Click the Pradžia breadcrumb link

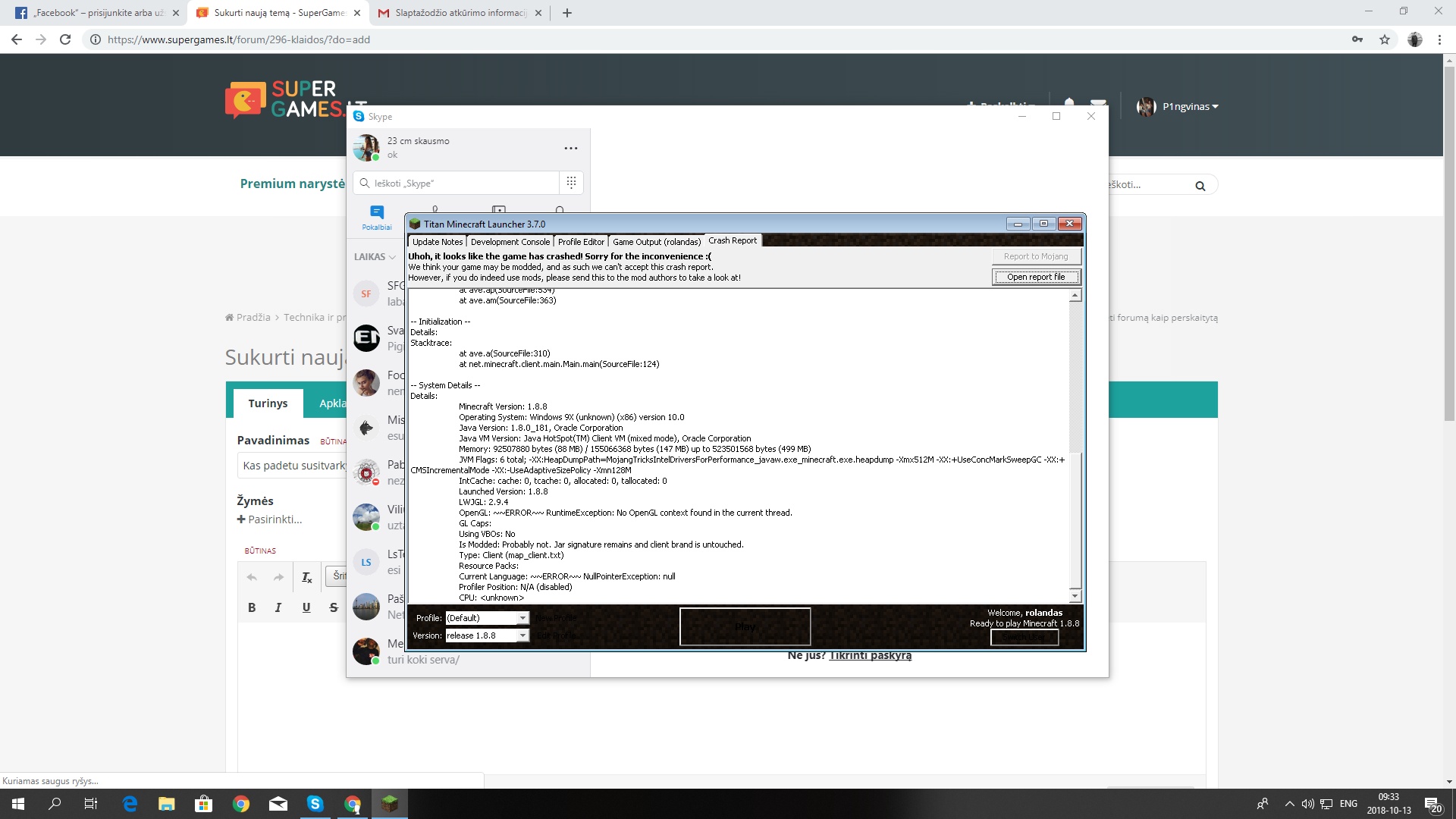pyautogui.click(x=248, y=317)
